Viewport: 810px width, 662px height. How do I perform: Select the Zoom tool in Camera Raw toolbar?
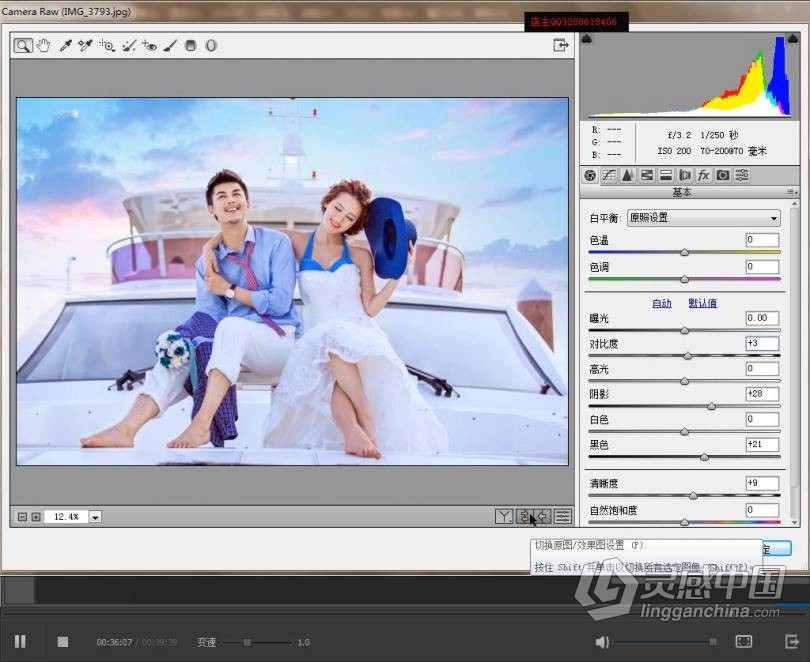tap(23, 45)
